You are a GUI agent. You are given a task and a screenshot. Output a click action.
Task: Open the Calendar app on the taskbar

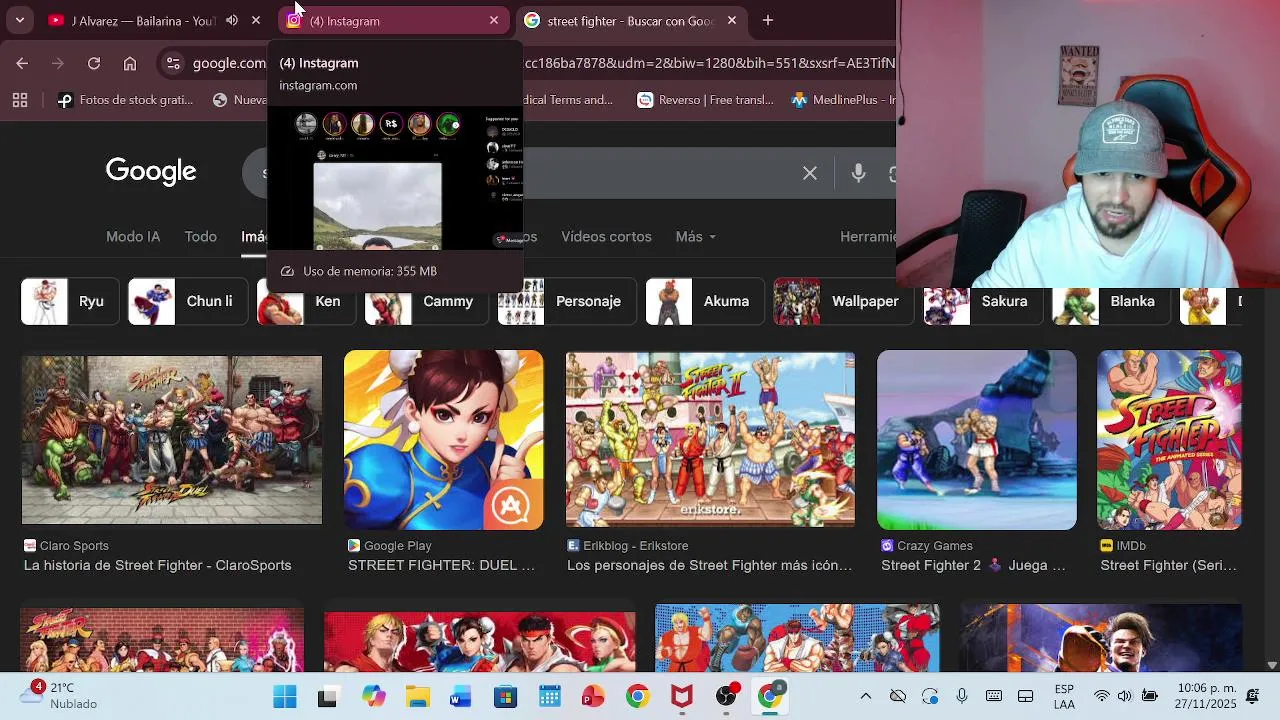coord(549,697)
